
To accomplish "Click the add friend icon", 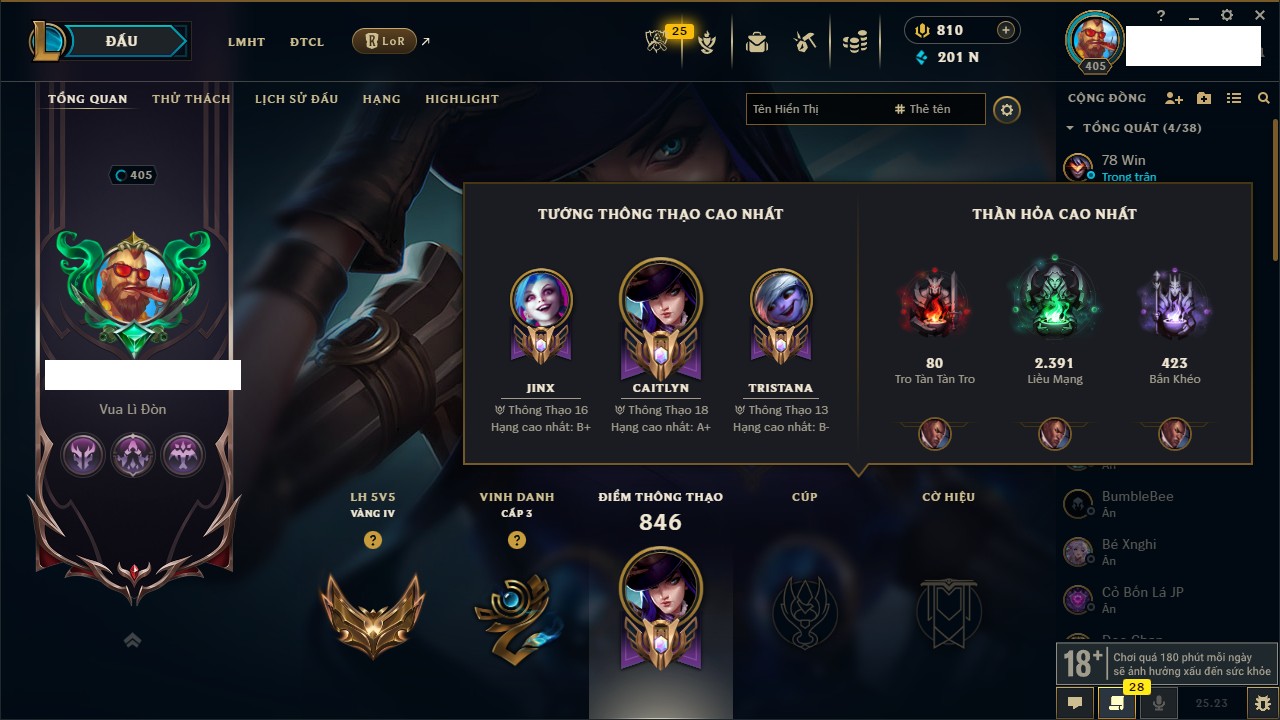I will pos(1174,98).
